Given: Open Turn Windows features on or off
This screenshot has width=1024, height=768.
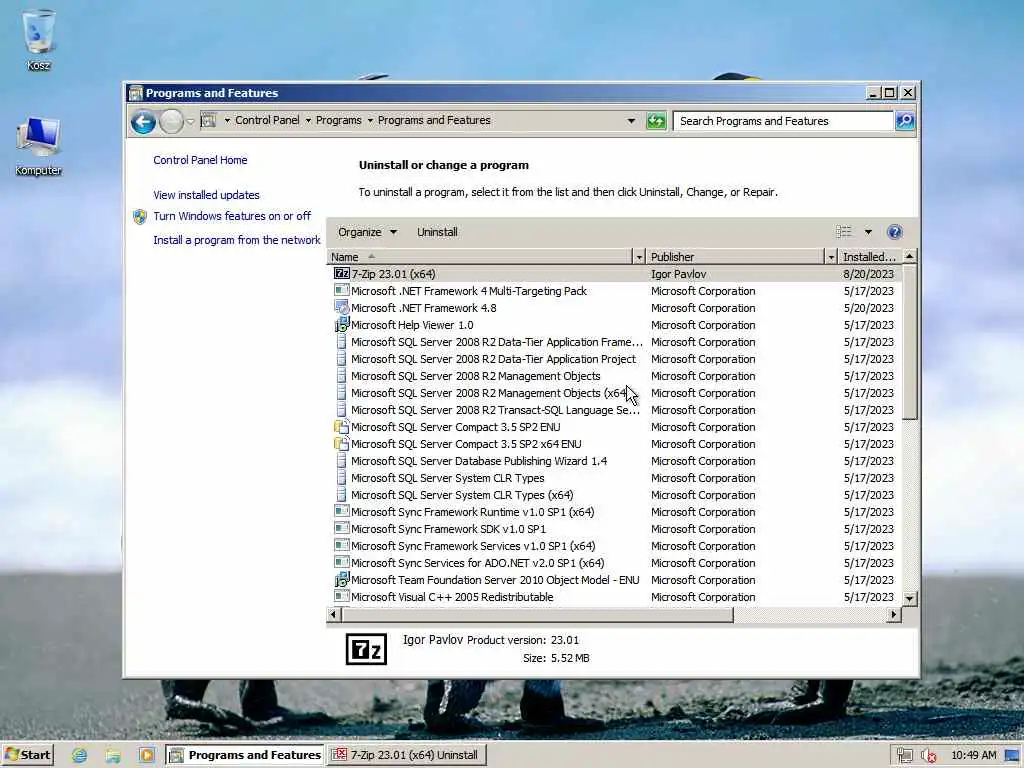Looking at the screenshot, I should click(x=232, y=216).
